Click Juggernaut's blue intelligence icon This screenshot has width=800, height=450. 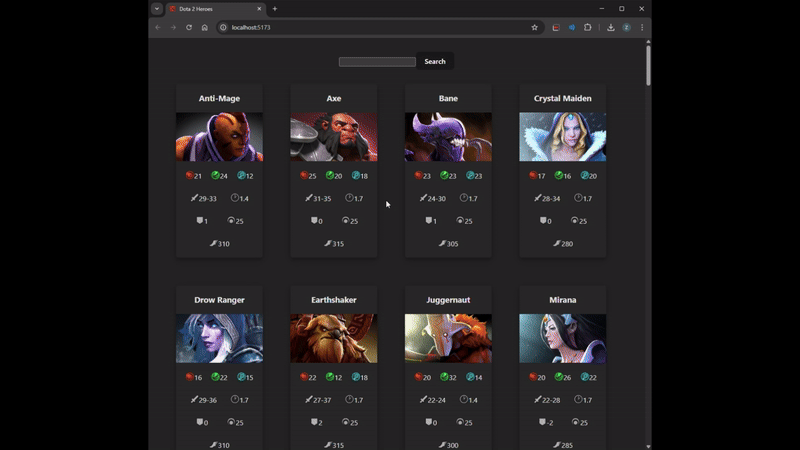coord(470,377)
